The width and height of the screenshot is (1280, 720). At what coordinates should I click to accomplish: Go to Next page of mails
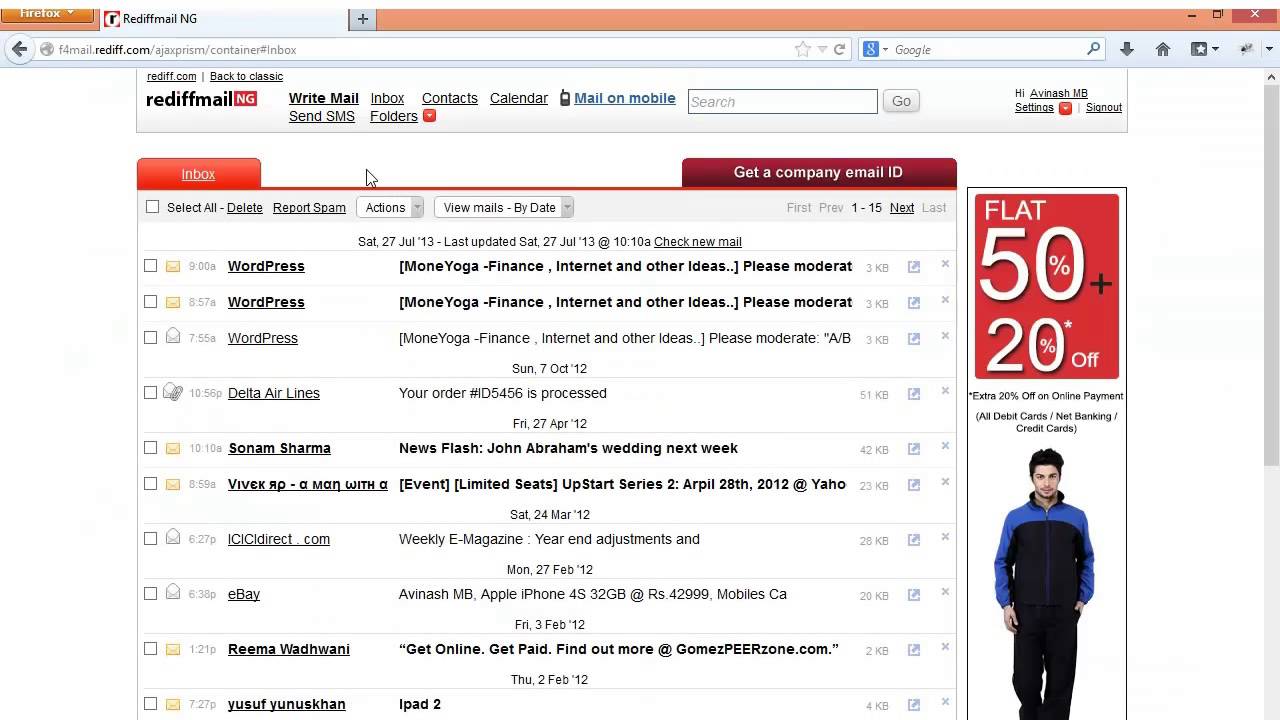902,207
